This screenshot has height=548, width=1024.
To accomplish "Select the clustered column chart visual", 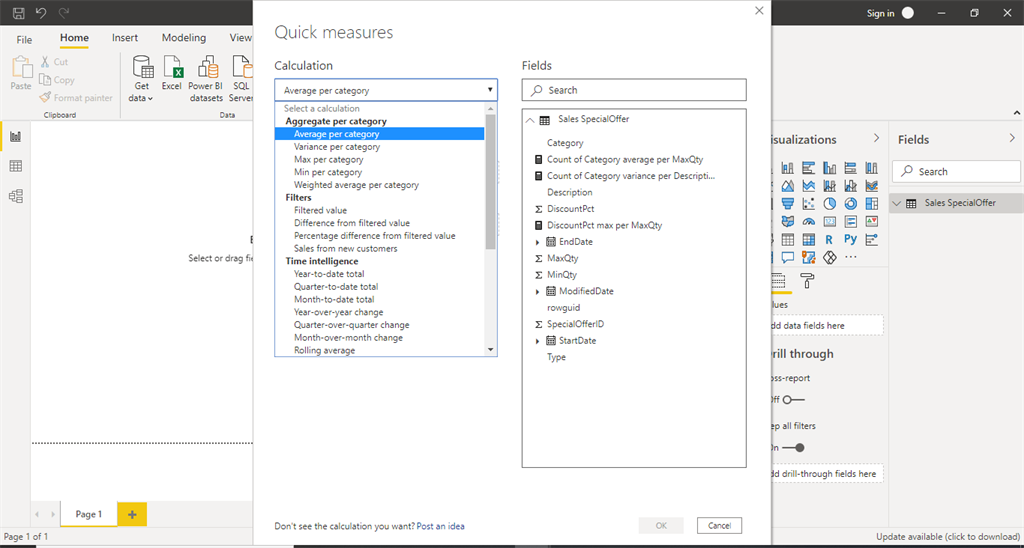I will point(829,168).
